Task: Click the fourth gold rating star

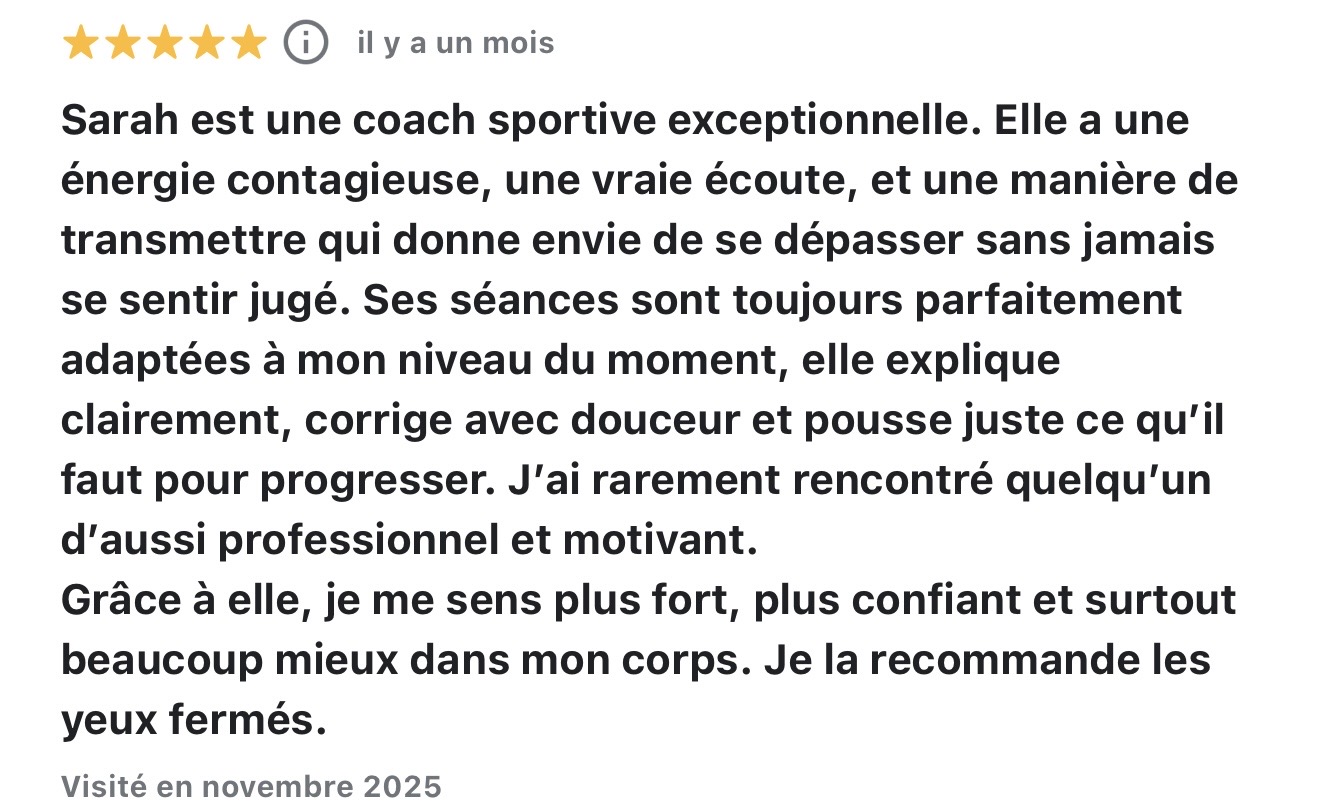Action: coord(205,44)
